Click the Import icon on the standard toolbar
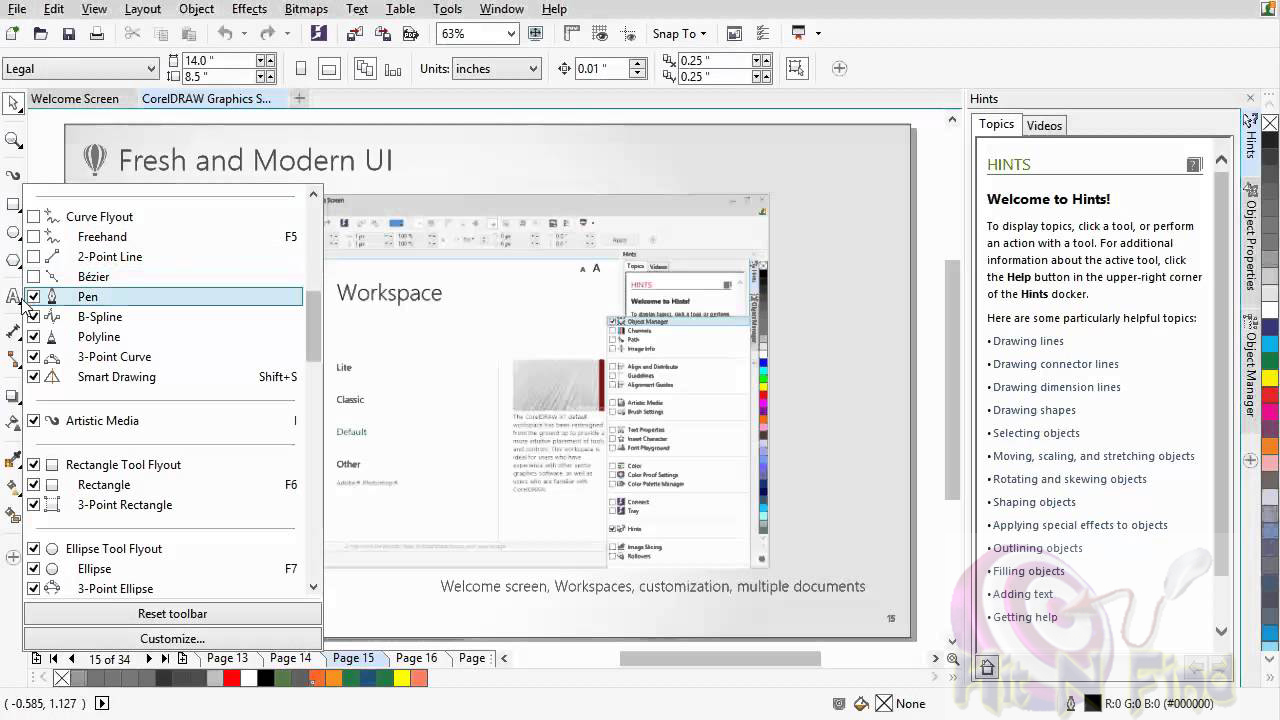This screenshot has height=720, width=1280. [354, 33]
